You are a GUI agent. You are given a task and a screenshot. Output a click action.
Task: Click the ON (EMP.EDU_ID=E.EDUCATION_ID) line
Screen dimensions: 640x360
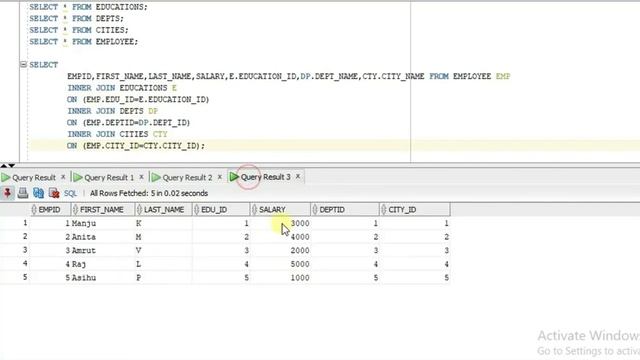[x=138, y=99]
